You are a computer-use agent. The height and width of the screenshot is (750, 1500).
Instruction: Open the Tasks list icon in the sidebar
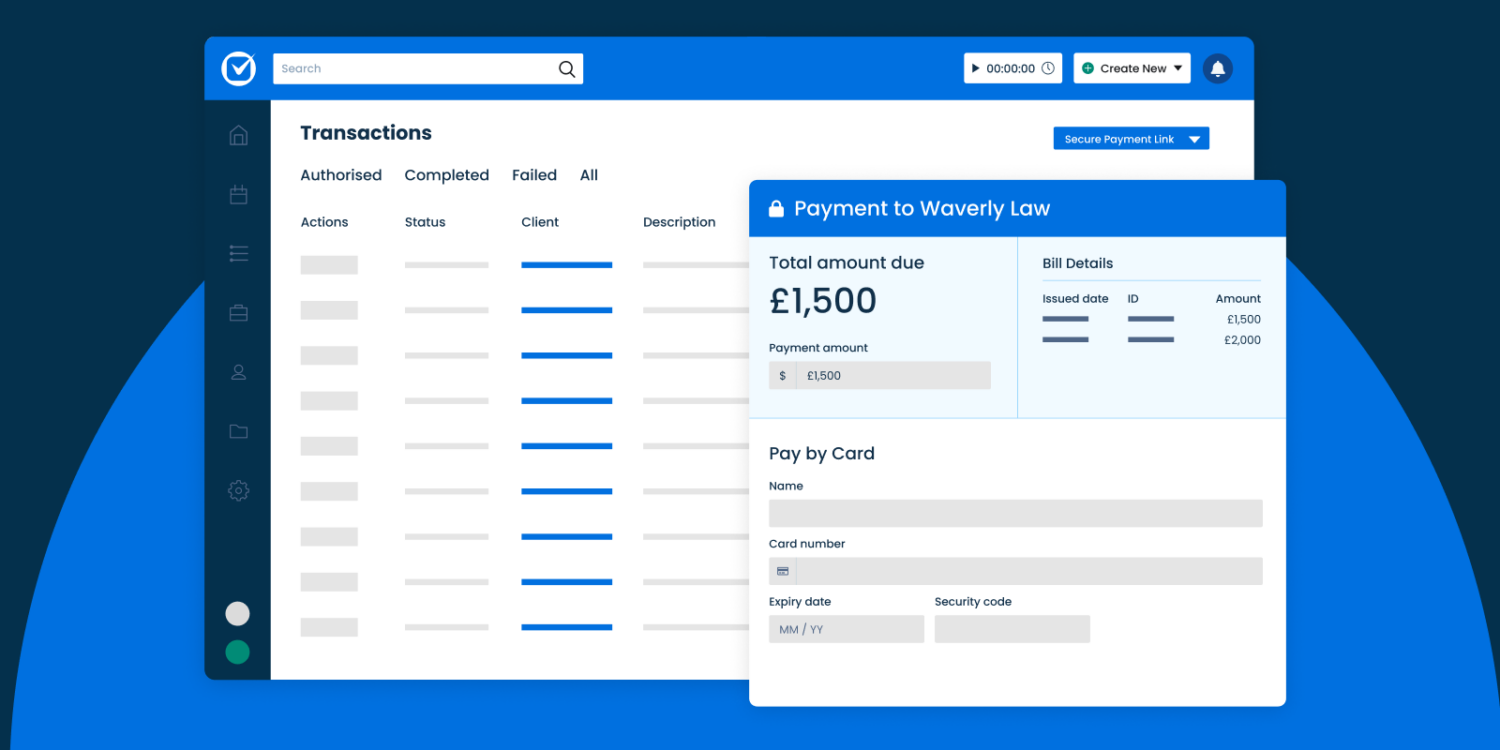(x=238, y=253)
